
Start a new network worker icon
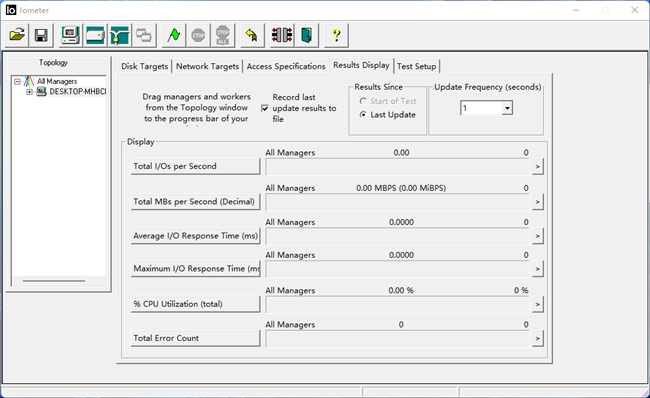119,35
